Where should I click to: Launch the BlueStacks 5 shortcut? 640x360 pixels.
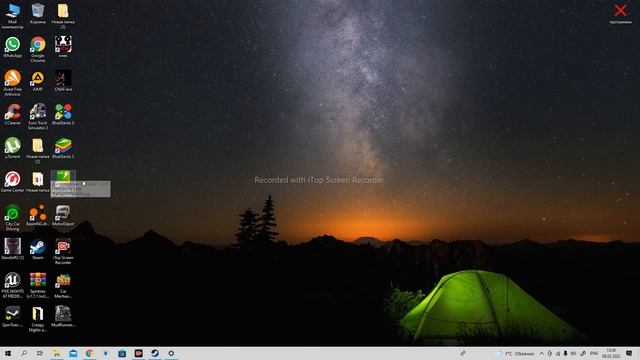[x=63, y=148]
